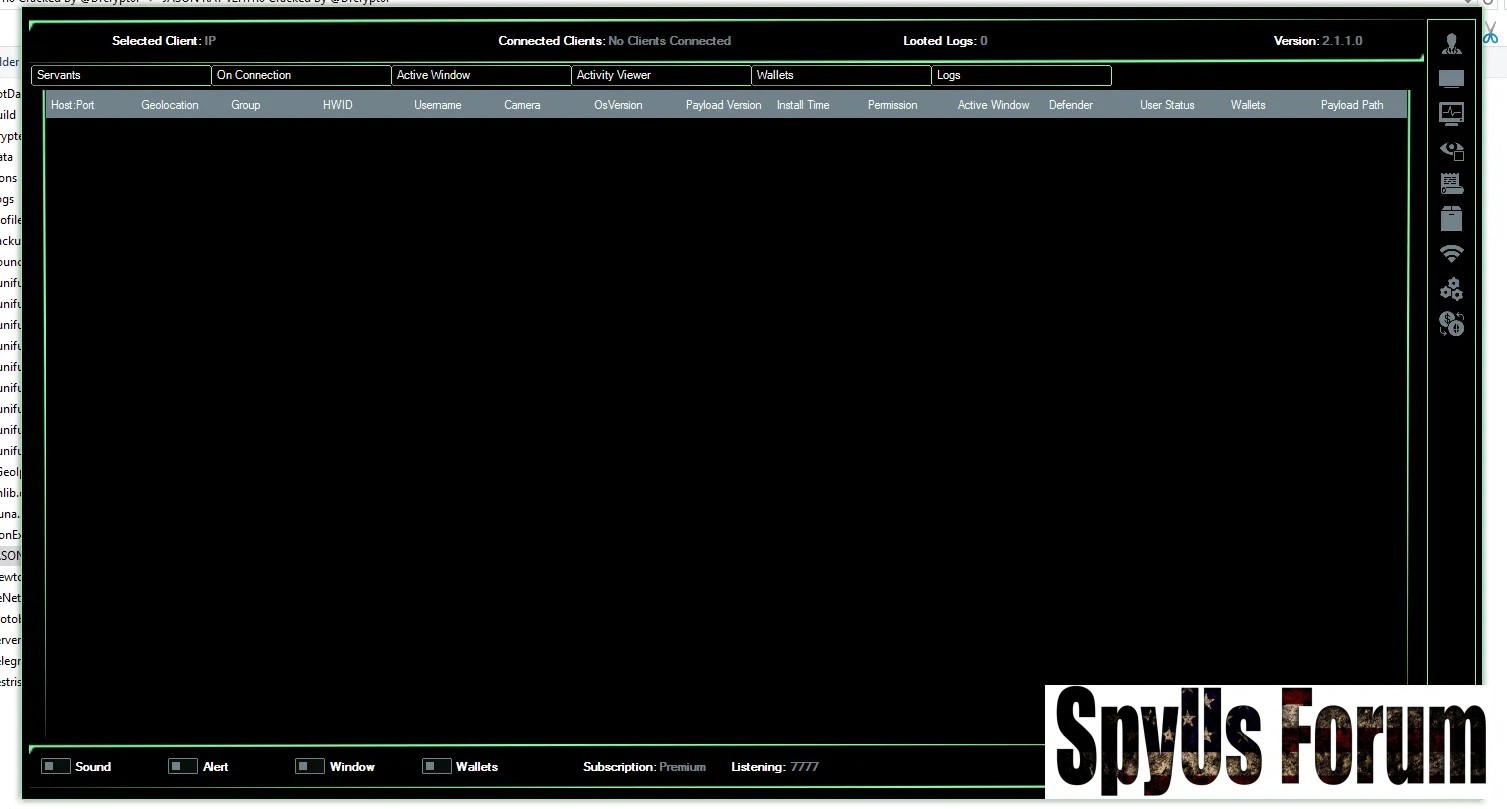Click the Wi-Fi signal icon in sidebar
Viewport: 1507px width, 809px height.
(x=1451, y=254)
